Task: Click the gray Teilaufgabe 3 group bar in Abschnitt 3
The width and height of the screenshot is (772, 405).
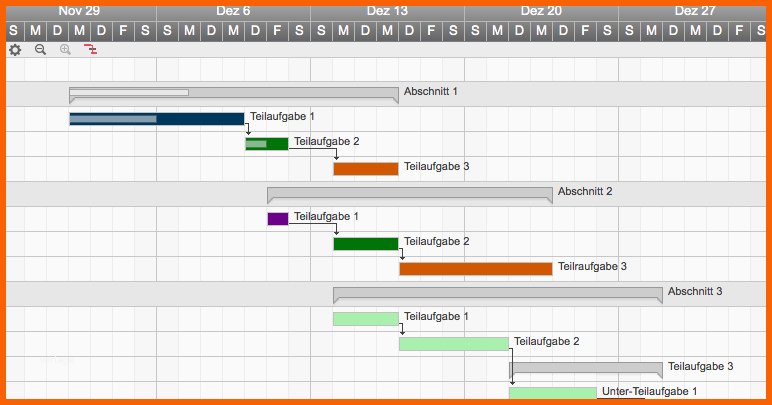Action: point(585,367)
